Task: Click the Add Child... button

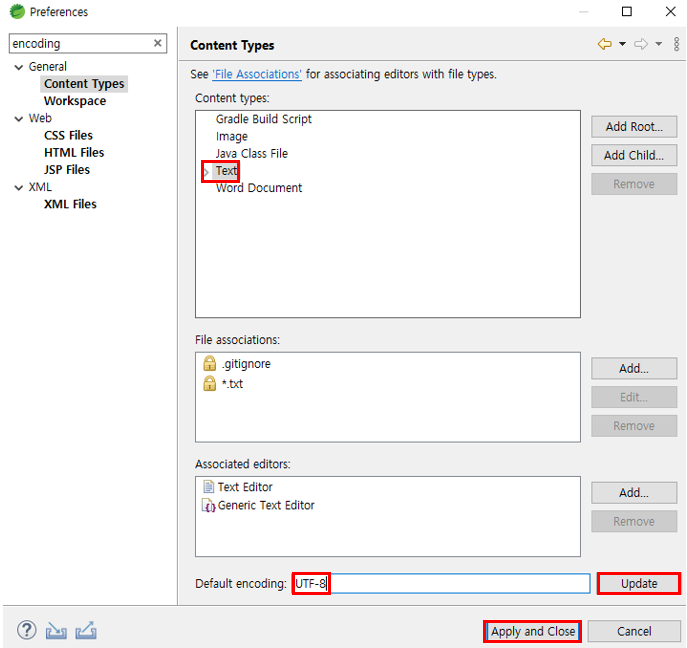Action: [634, 155]
